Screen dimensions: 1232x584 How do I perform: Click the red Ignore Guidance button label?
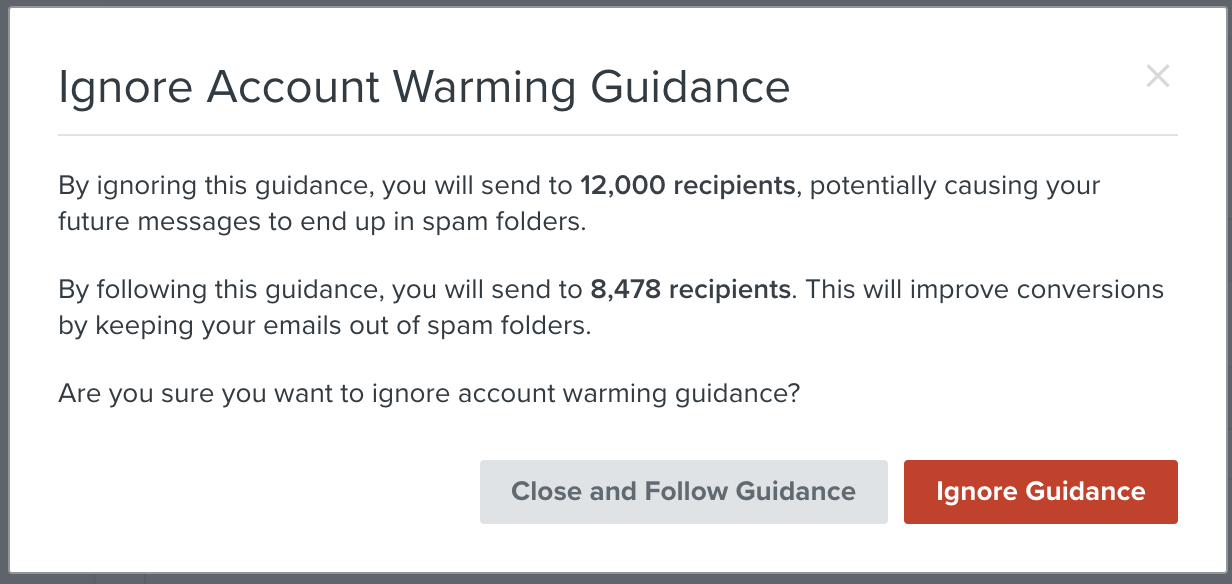1040,491
